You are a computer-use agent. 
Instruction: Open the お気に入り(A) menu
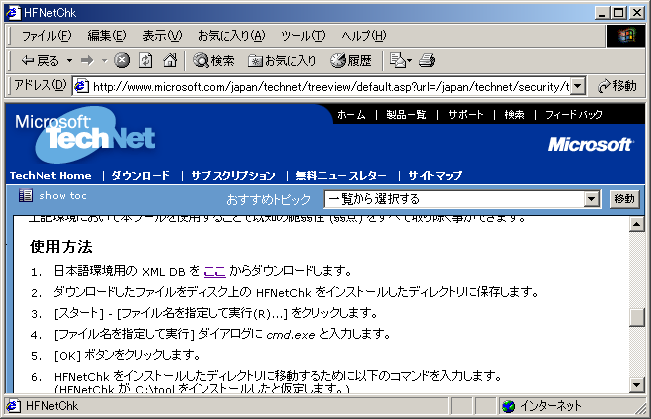click(x=231, y=36)
